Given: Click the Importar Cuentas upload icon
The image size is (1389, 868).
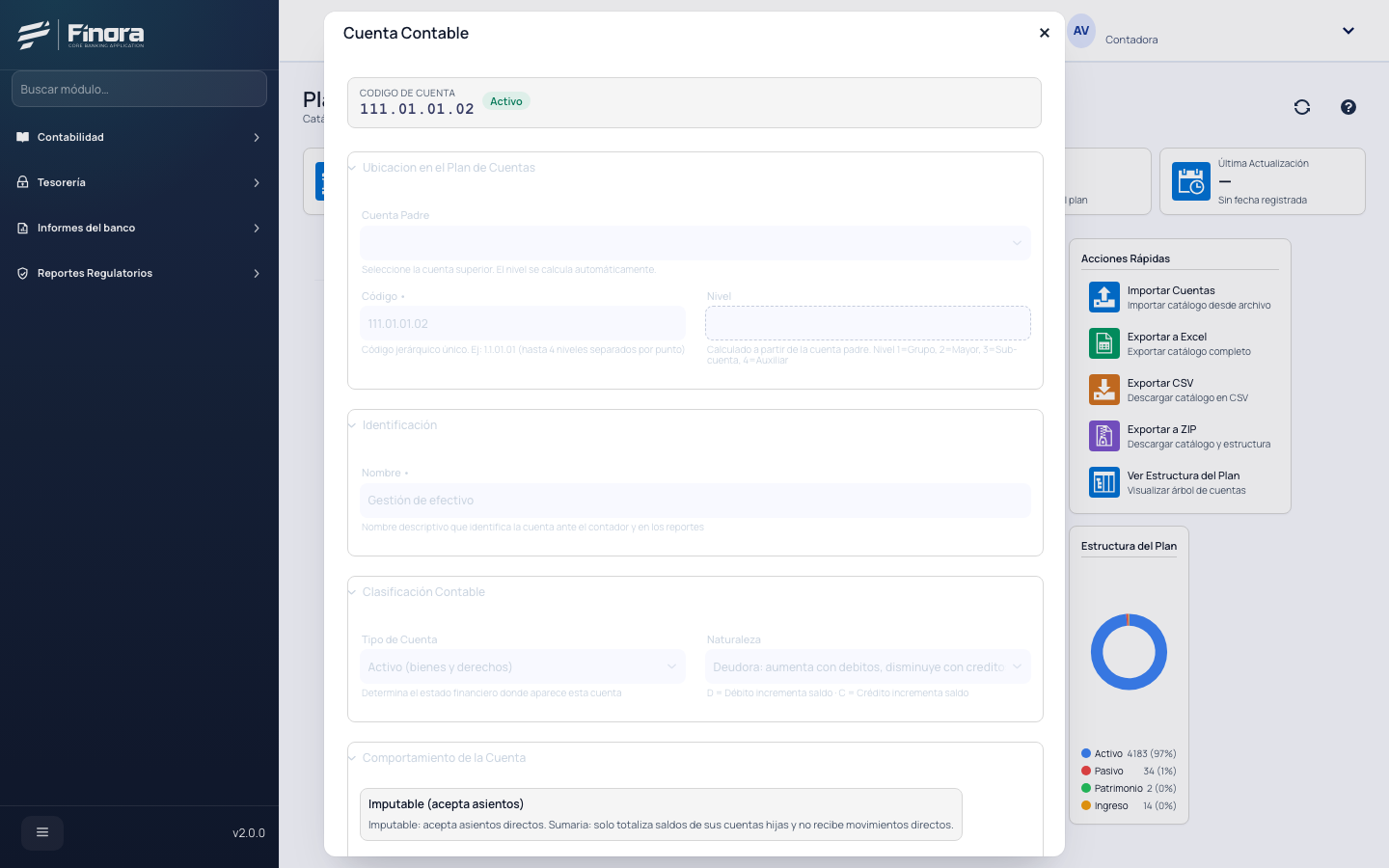Looking at the screenshot, I should pyautogui.click(x=1104, y=297).
